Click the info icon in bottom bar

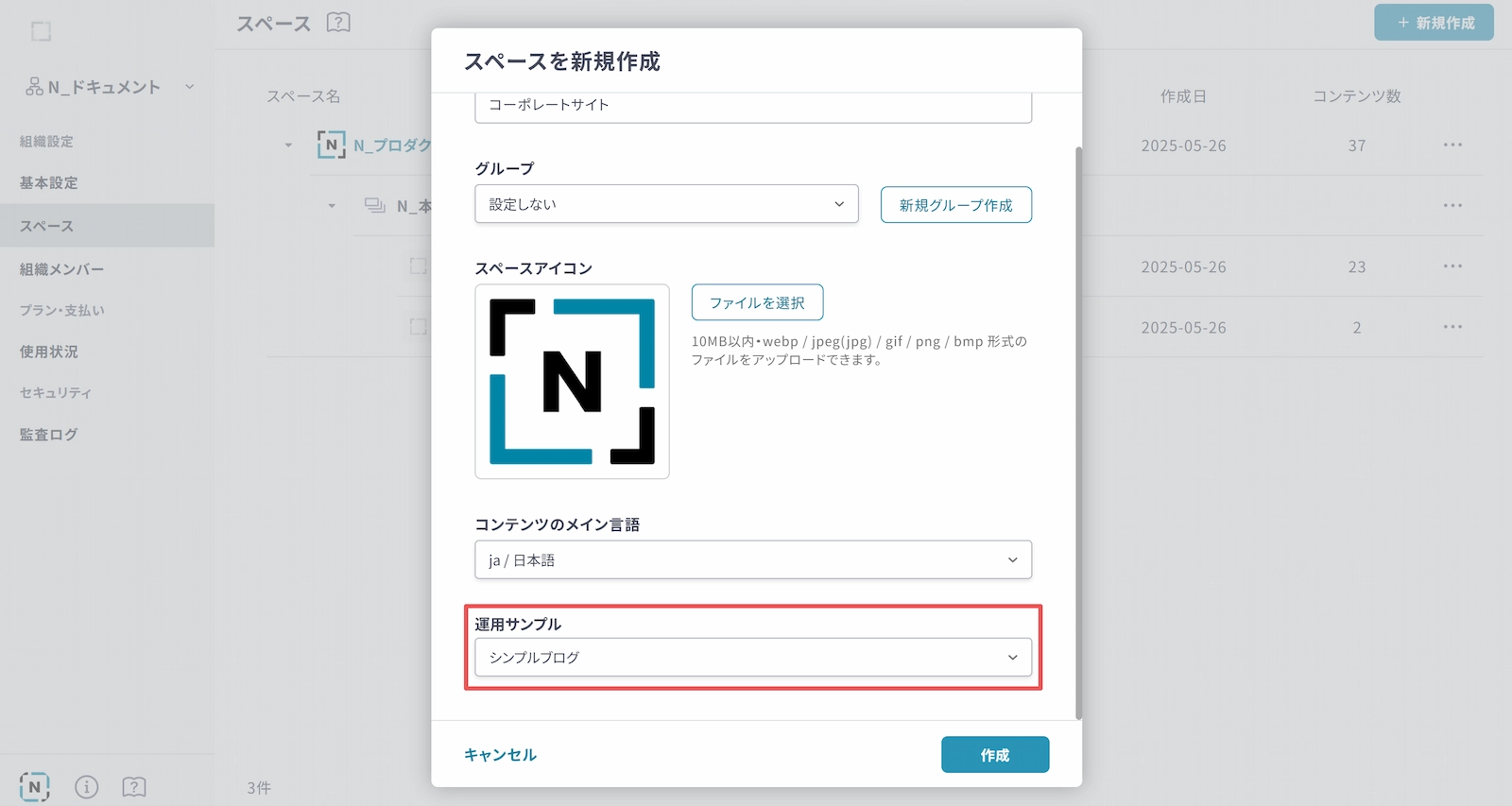(86, 787)
